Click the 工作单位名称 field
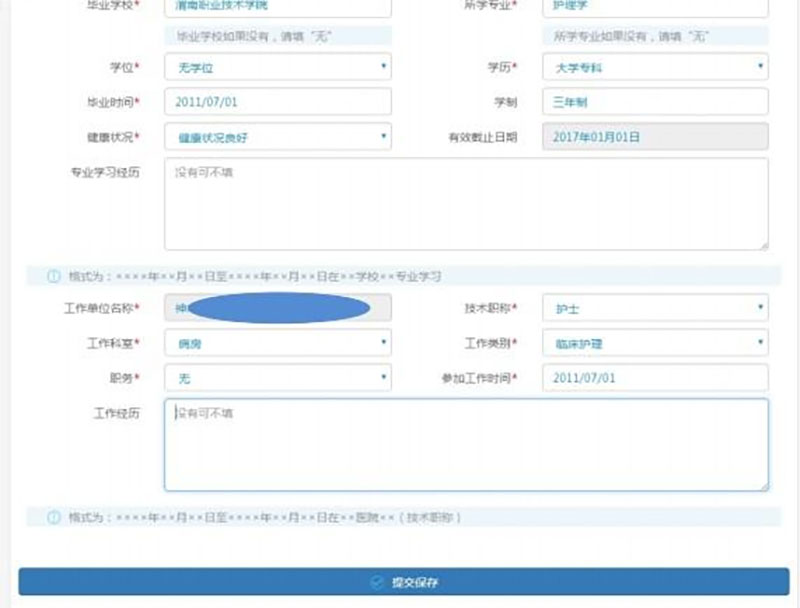Image resolution: width=800 pixels, height=608 pixels. point(277,309)
